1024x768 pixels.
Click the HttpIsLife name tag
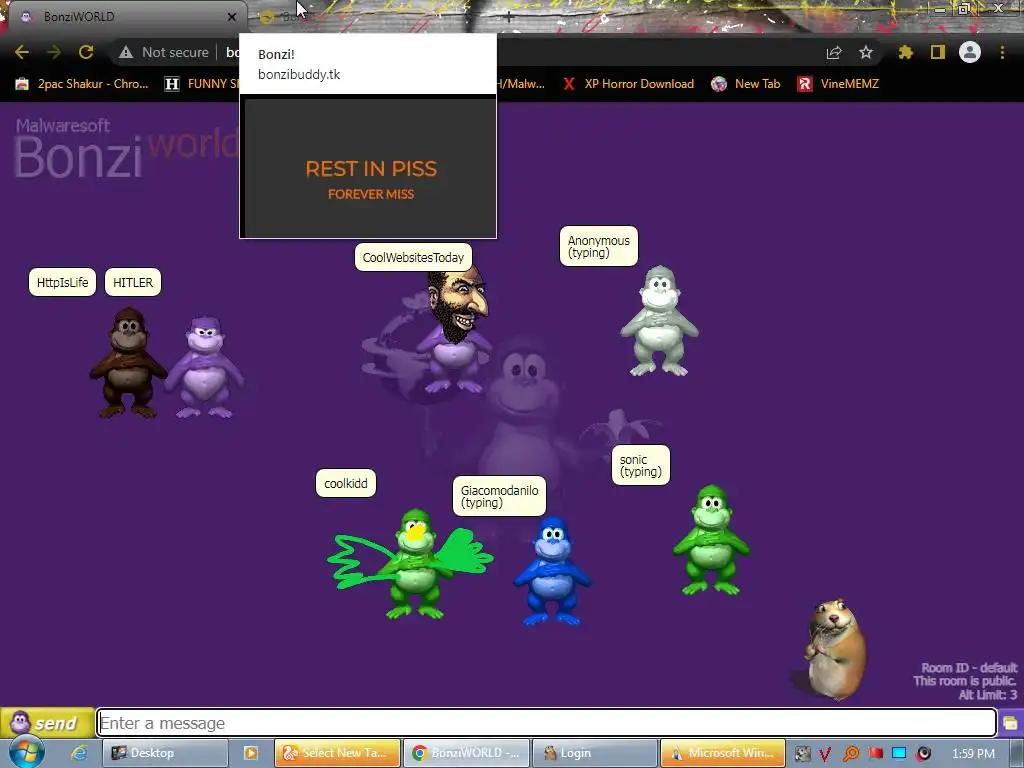coord(62,282)
